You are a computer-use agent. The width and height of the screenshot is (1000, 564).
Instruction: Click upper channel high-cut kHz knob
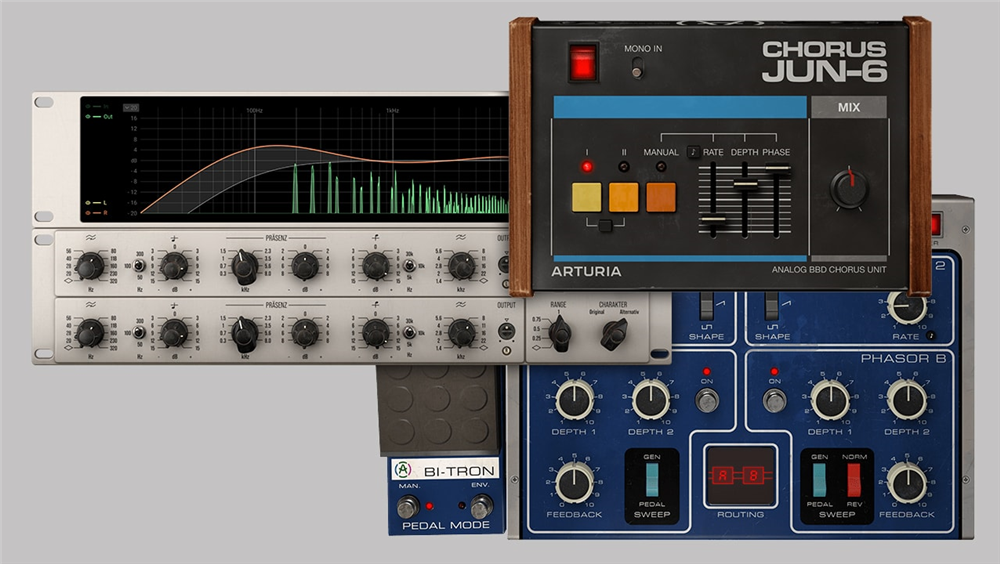coord(462,266)
